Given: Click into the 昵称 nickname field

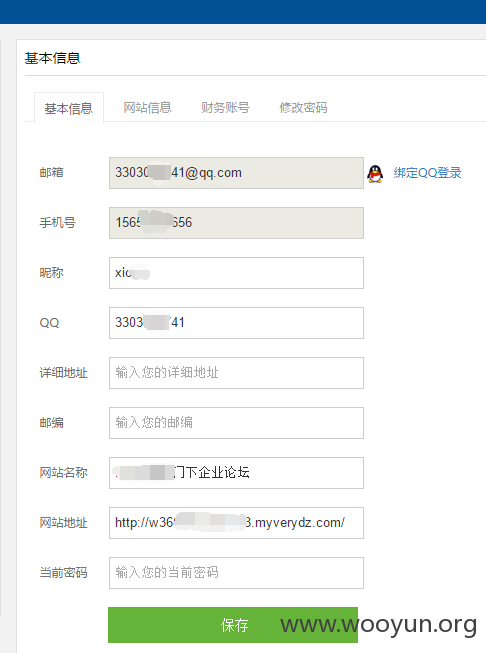Looking at the screenshot, I should [x=236, y=273].
